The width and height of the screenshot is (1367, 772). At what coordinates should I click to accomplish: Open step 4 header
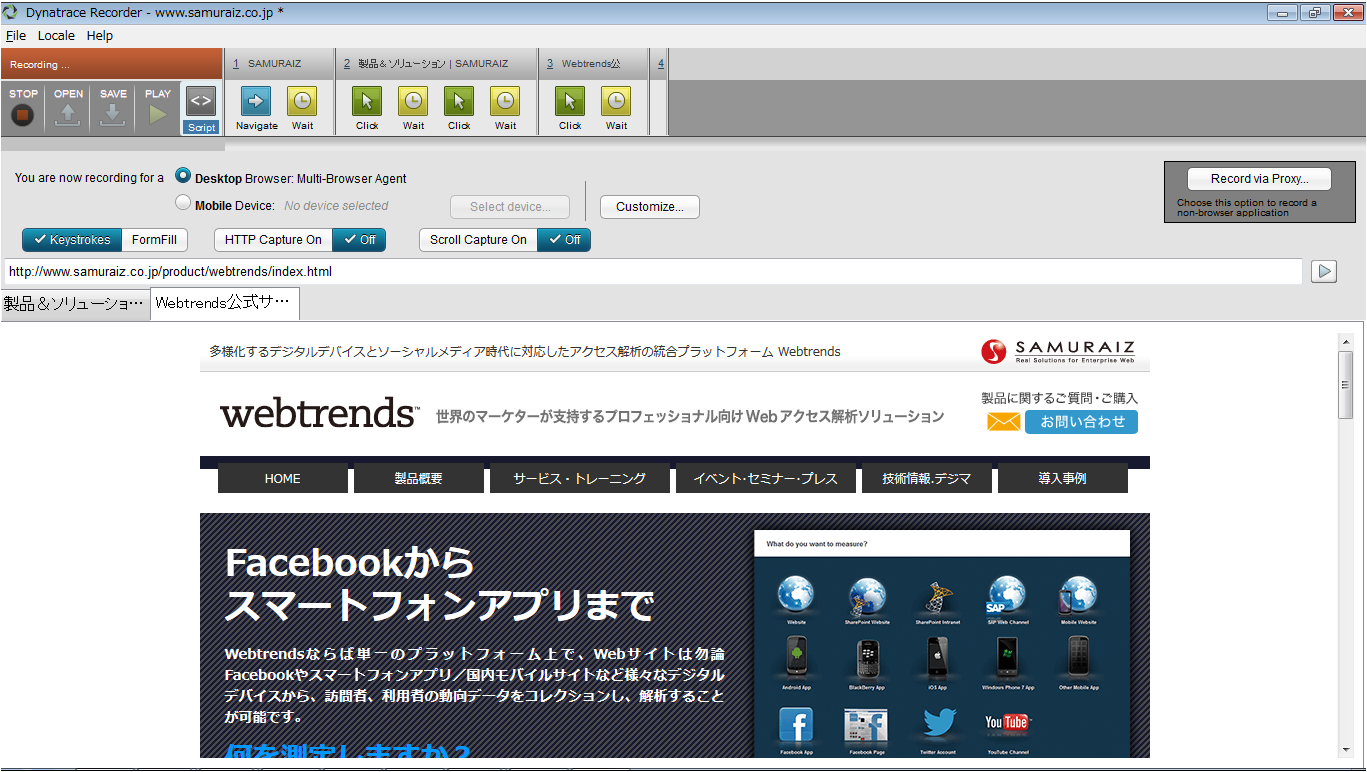coord(660,64)
